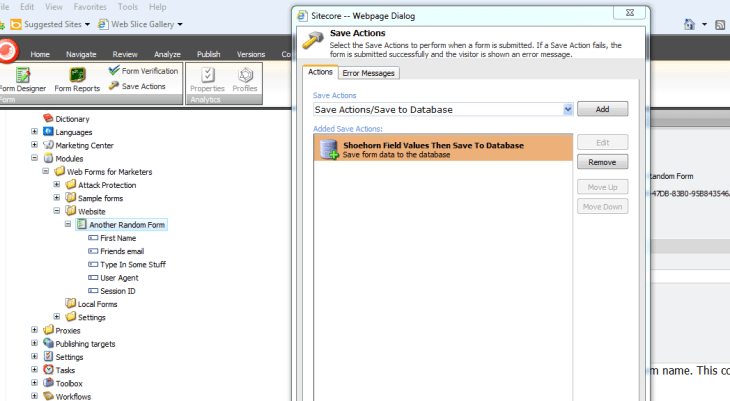This screenshot has width=730, height=401.
Task: Click the Sitecore red logo button
Action: point(8,50)
